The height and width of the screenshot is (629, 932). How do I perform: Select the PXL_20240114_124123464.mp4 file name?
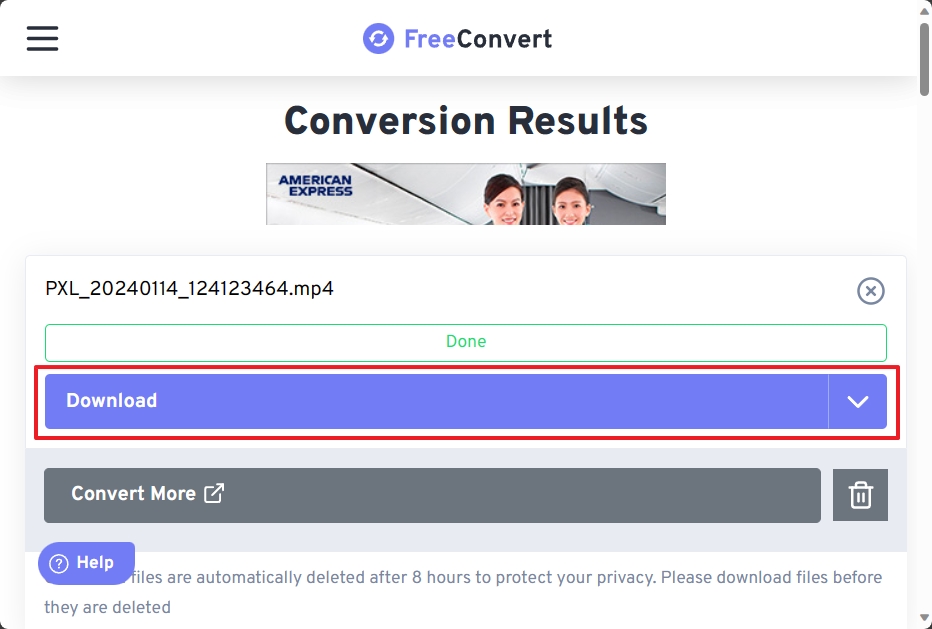(189, 289)
